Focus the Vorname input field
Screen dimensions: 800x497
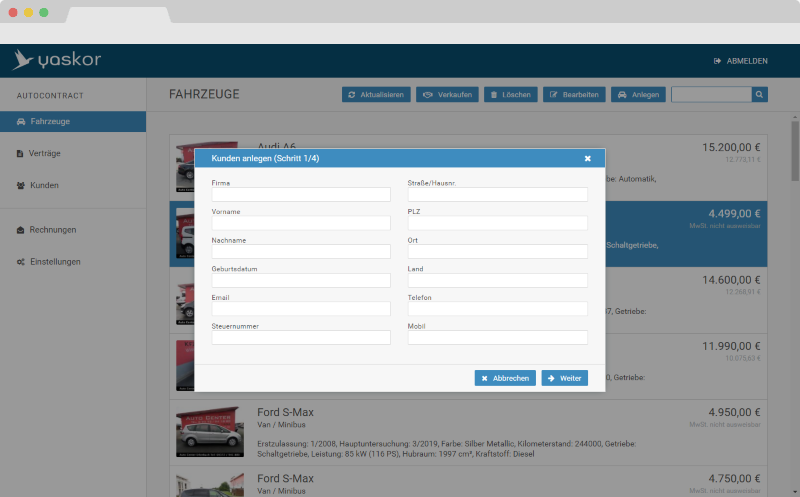301,223
